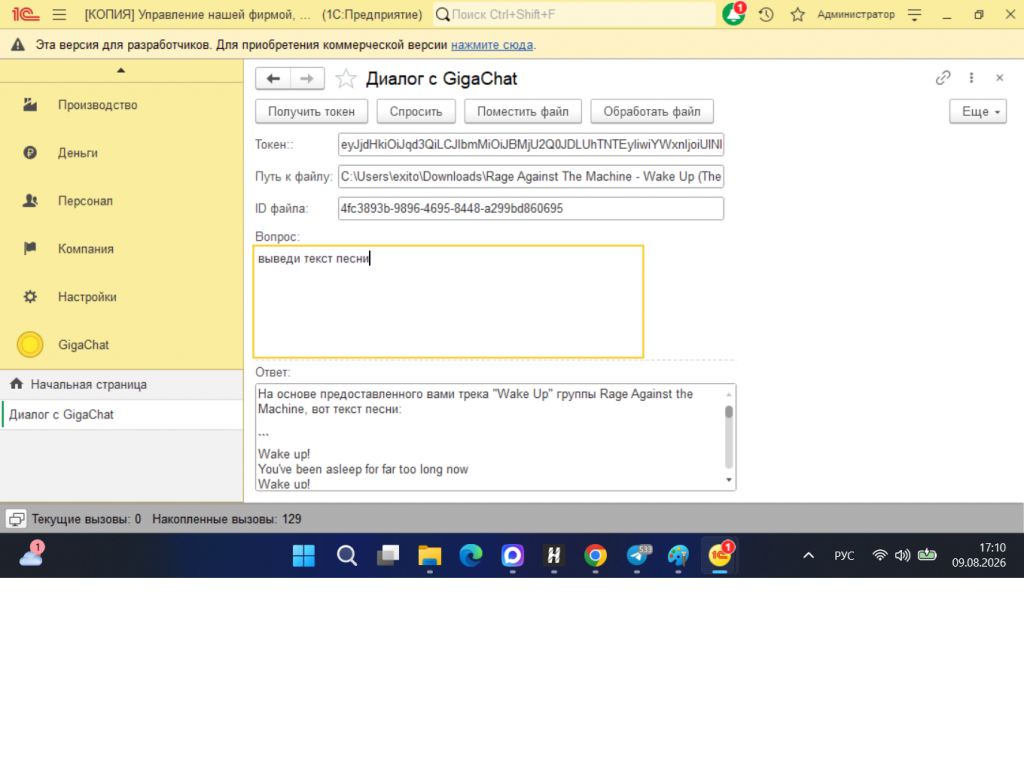Focus the Токен input field

tap(531, 144)
